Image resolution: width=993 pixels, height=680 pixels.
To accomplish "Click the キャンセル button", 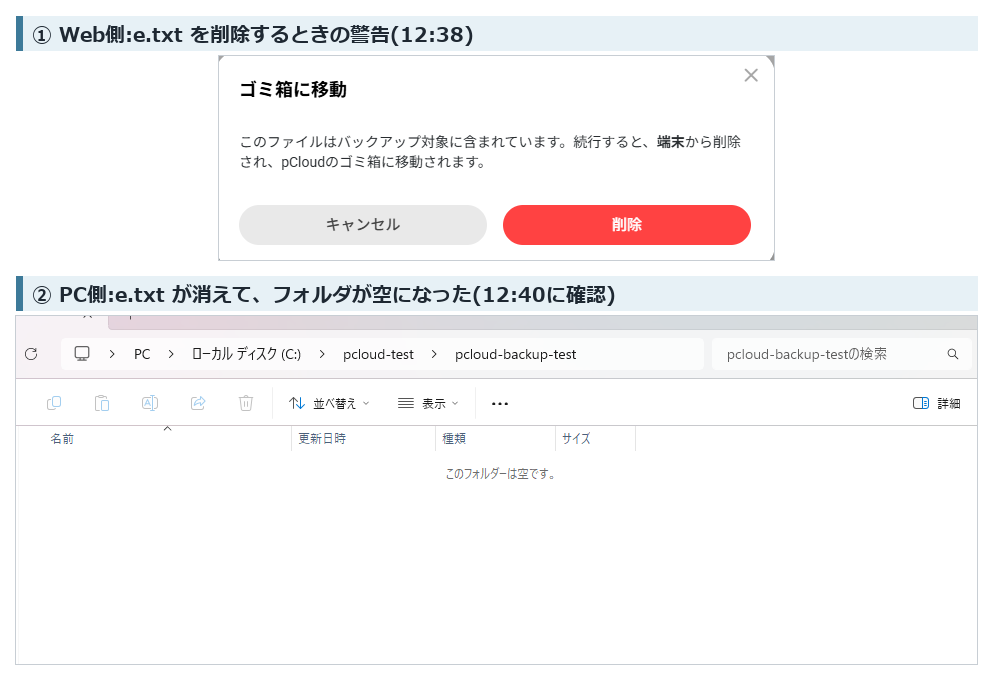I will (363, 225).
